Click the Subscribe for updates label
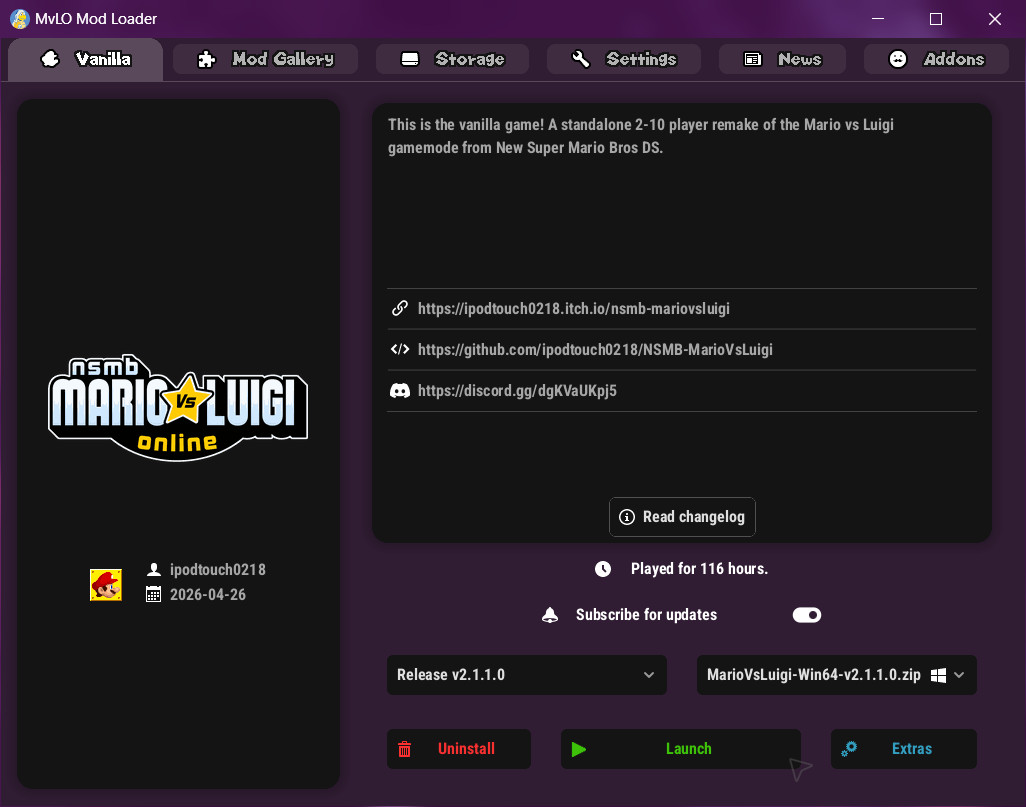The image size is (1026, 807). pos(646,615)
